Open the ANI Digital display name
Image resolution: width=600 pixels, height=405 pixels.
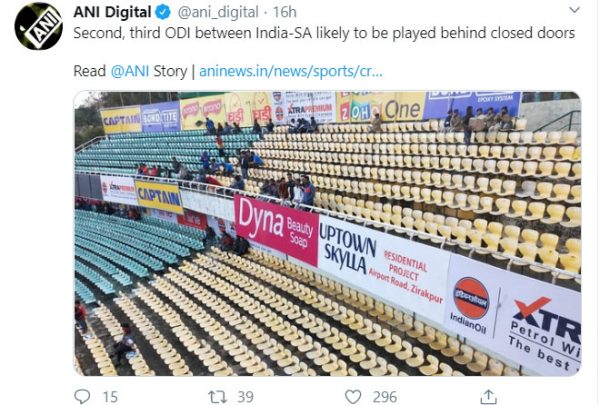point(112,12)
